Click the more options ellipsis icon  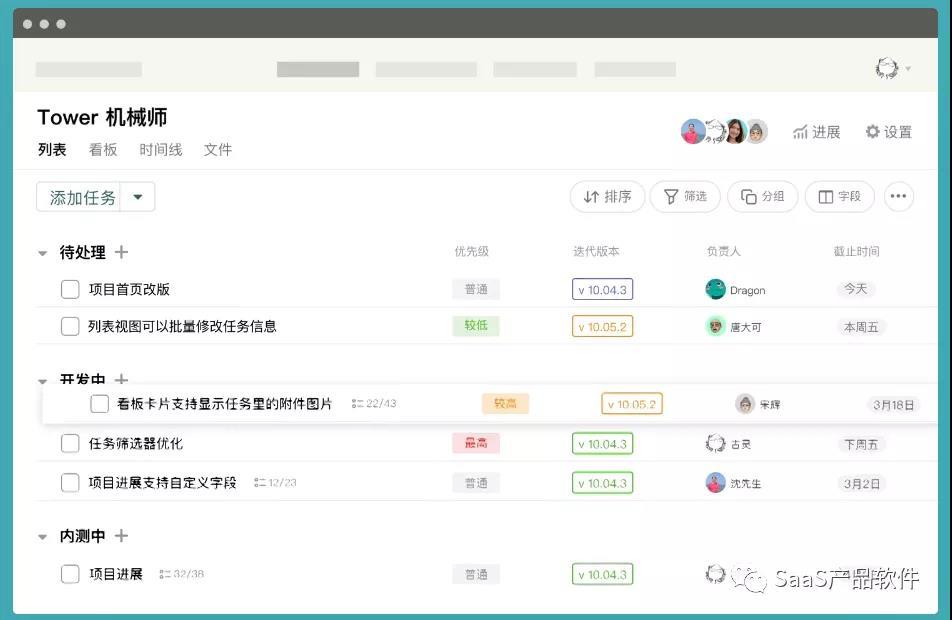coord(898,197)
